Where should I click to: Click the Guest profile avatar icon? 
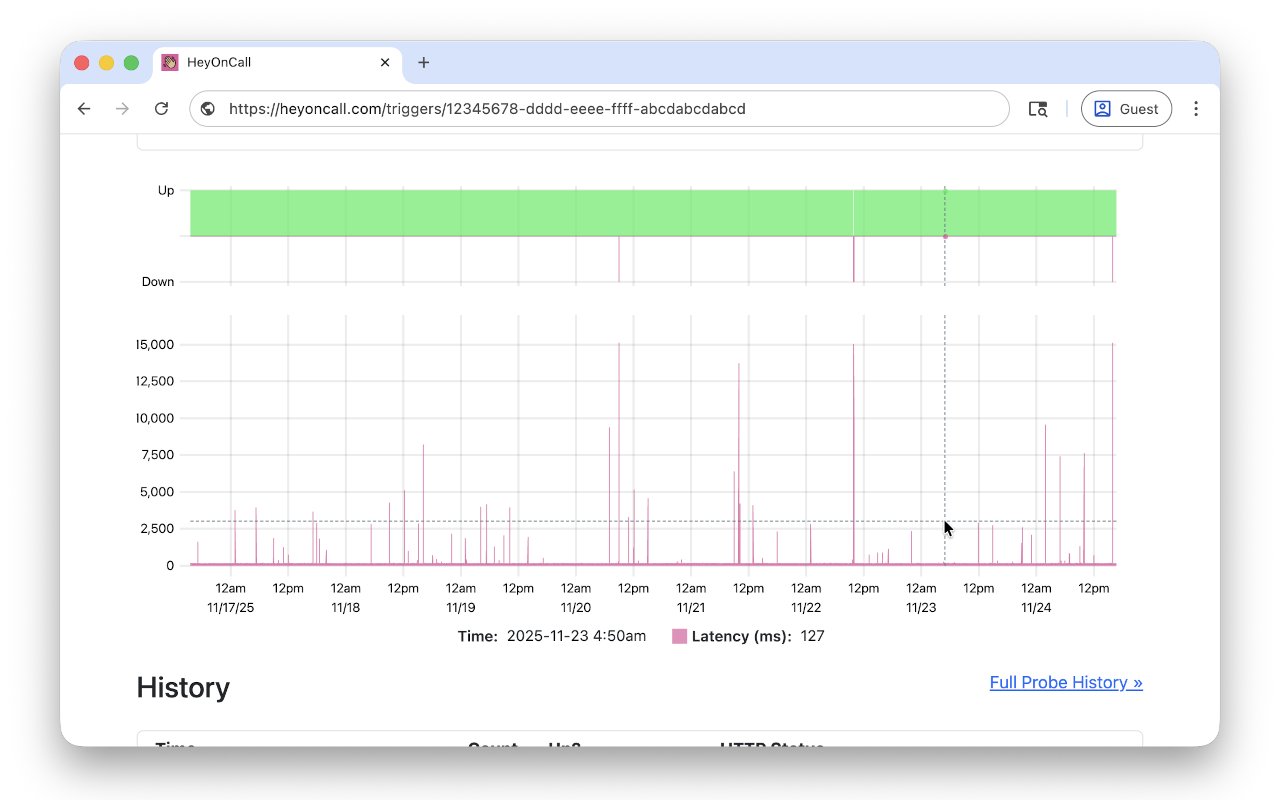click(1102, 109)
